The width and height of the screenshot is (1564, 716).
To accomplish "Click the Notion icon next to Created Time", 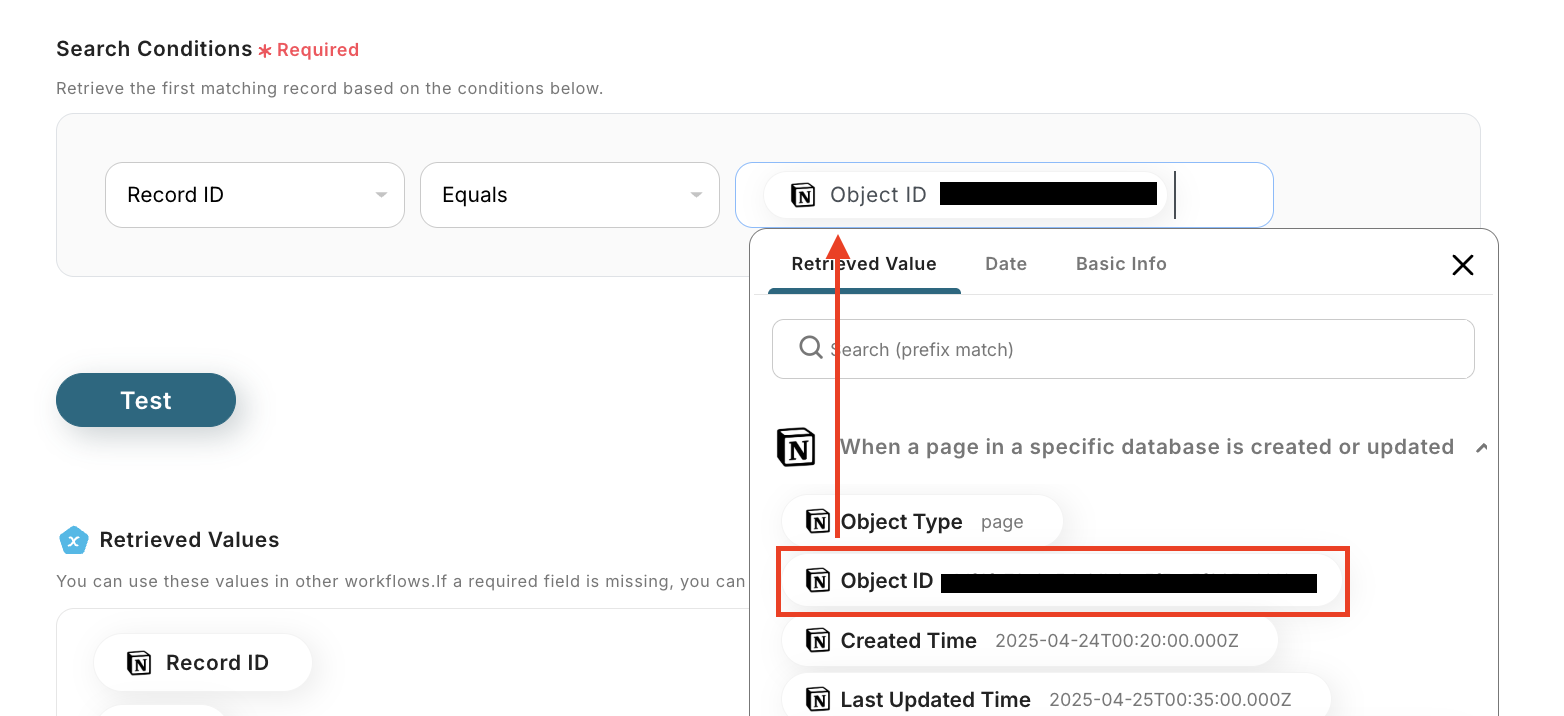I will click(818, 641).
